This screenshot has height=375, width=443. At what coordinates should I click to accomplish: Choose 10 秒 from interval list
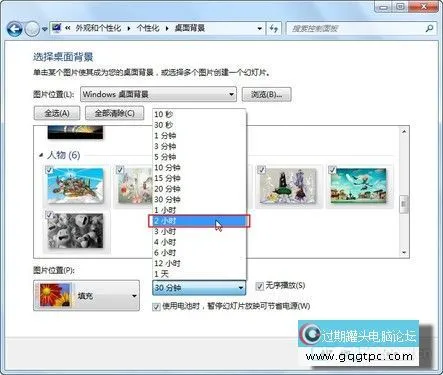(199, 114)
